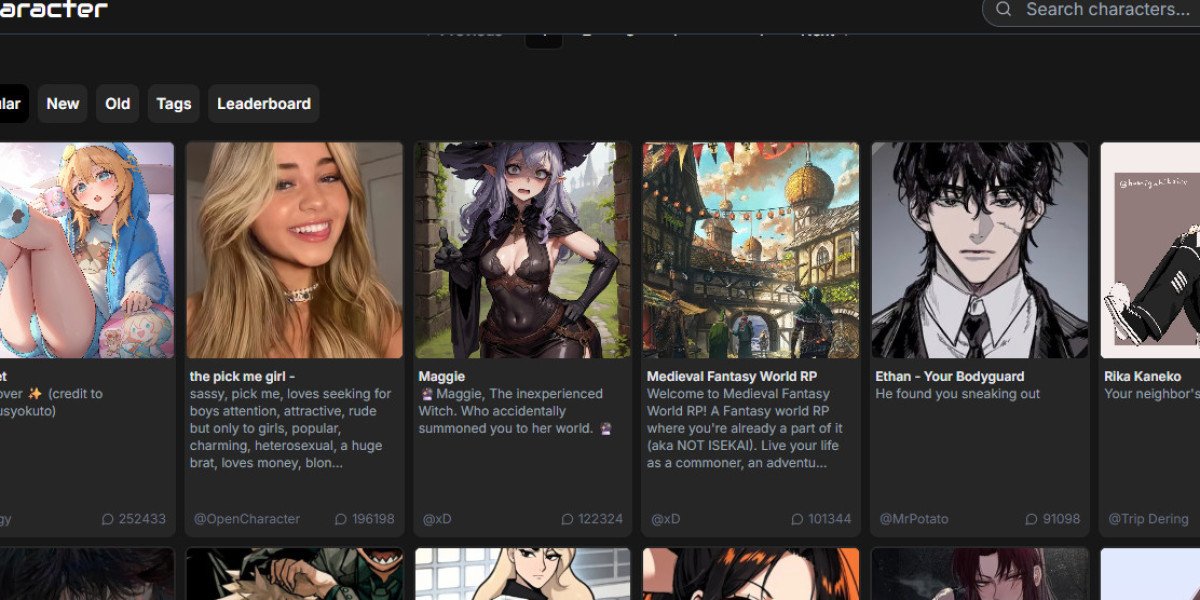The height and width of the screenshot is (600, 1200).
Task: Click the chat count 252433
Action: point(142,520)
